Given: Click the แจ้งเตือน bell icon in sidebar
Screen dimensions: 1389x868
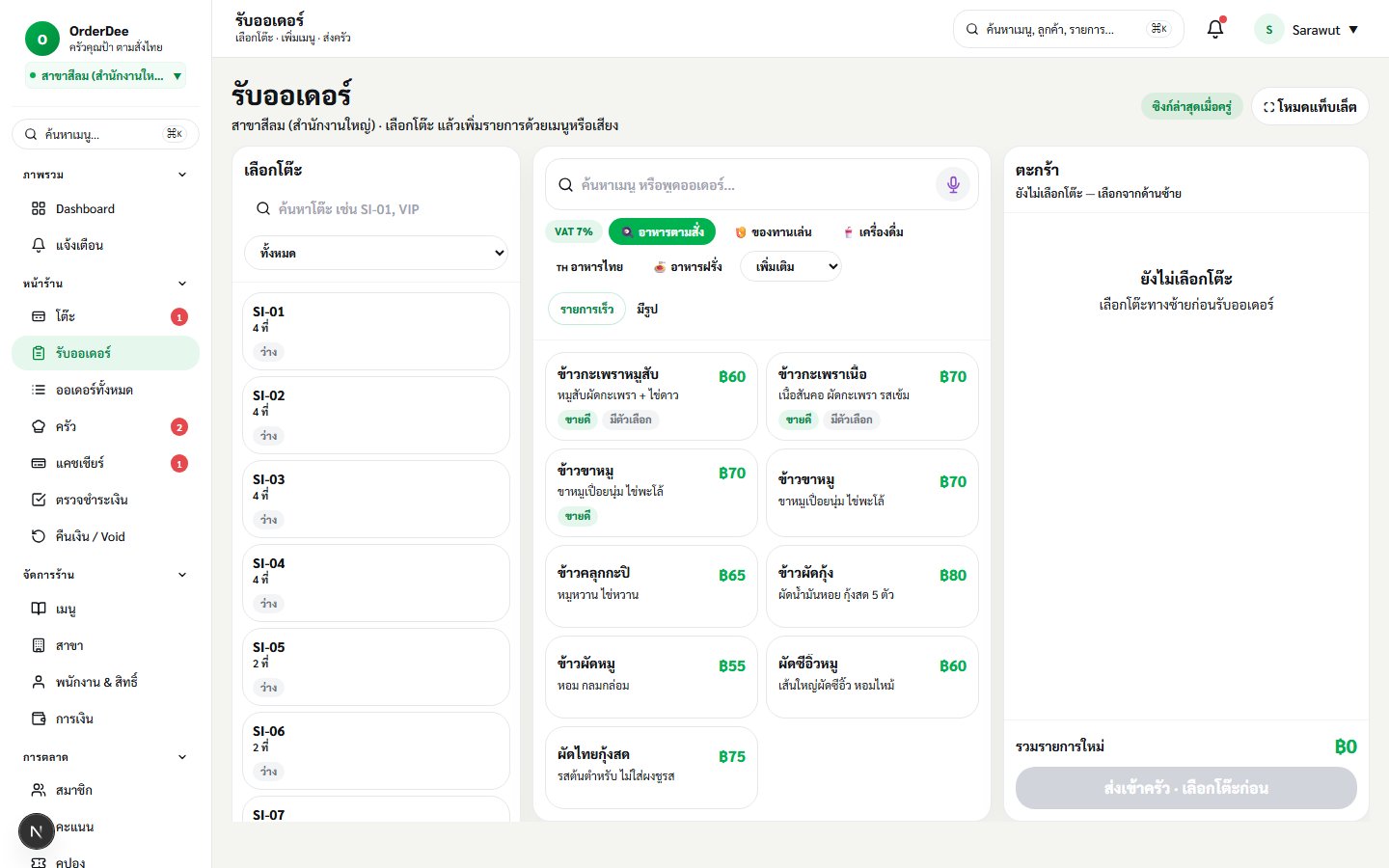Looking at the screenshot, I should point(39,245).
